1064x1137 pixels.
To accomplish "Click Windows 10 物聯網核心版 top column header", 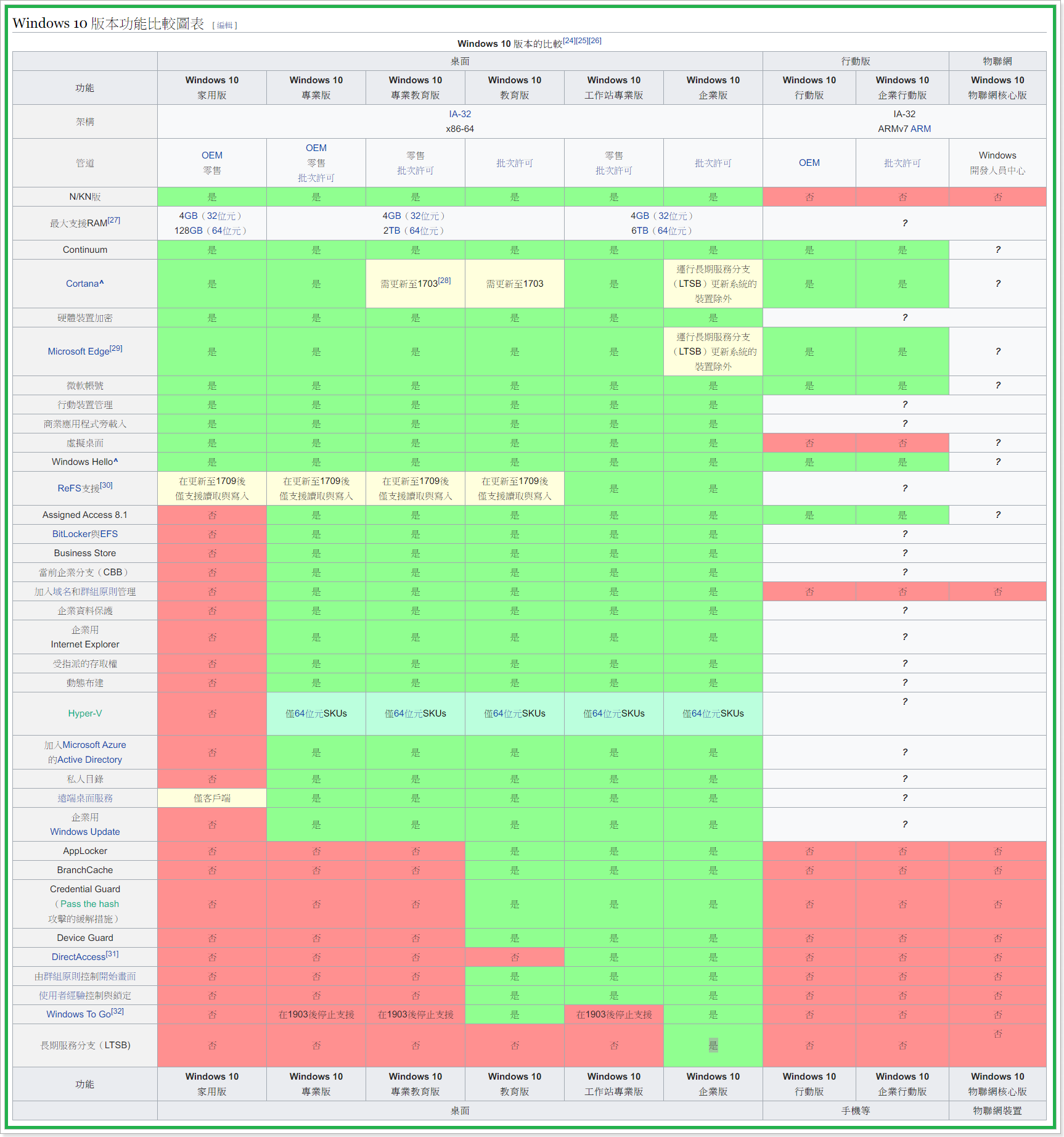I will [x=997, y=88].
